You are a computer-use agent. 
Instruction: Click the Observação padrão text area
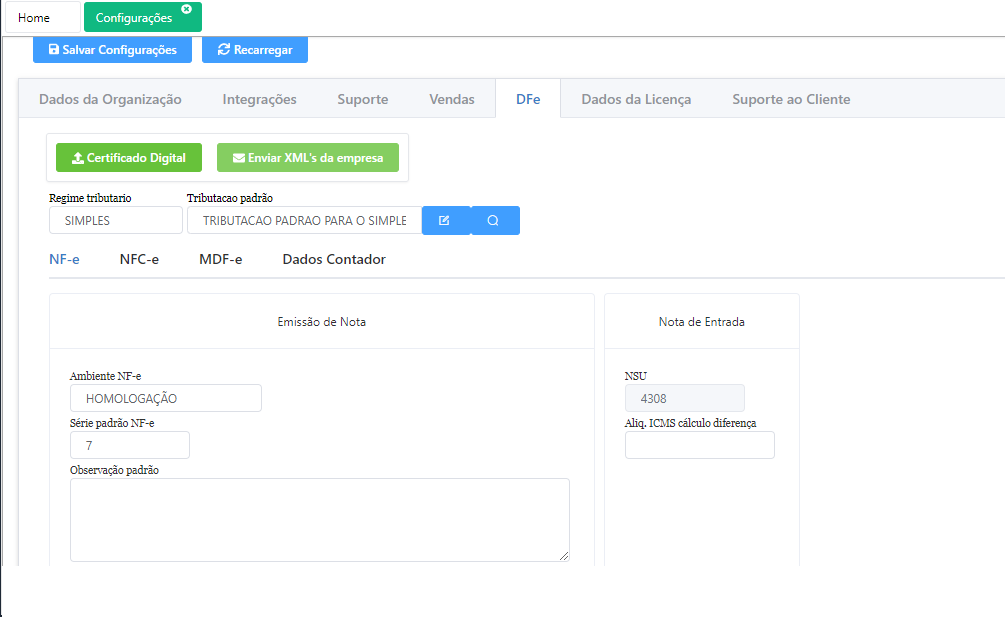click(319, 519)
